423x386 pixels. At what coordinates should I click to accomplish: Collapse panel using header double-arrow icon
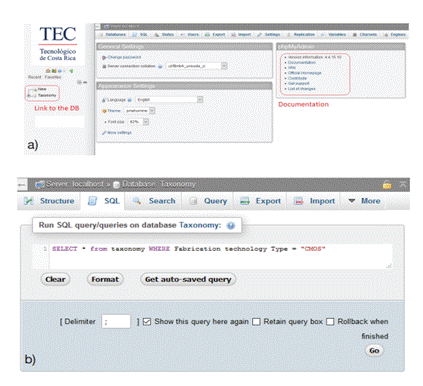pyautogui.click(x=403, y=184)
